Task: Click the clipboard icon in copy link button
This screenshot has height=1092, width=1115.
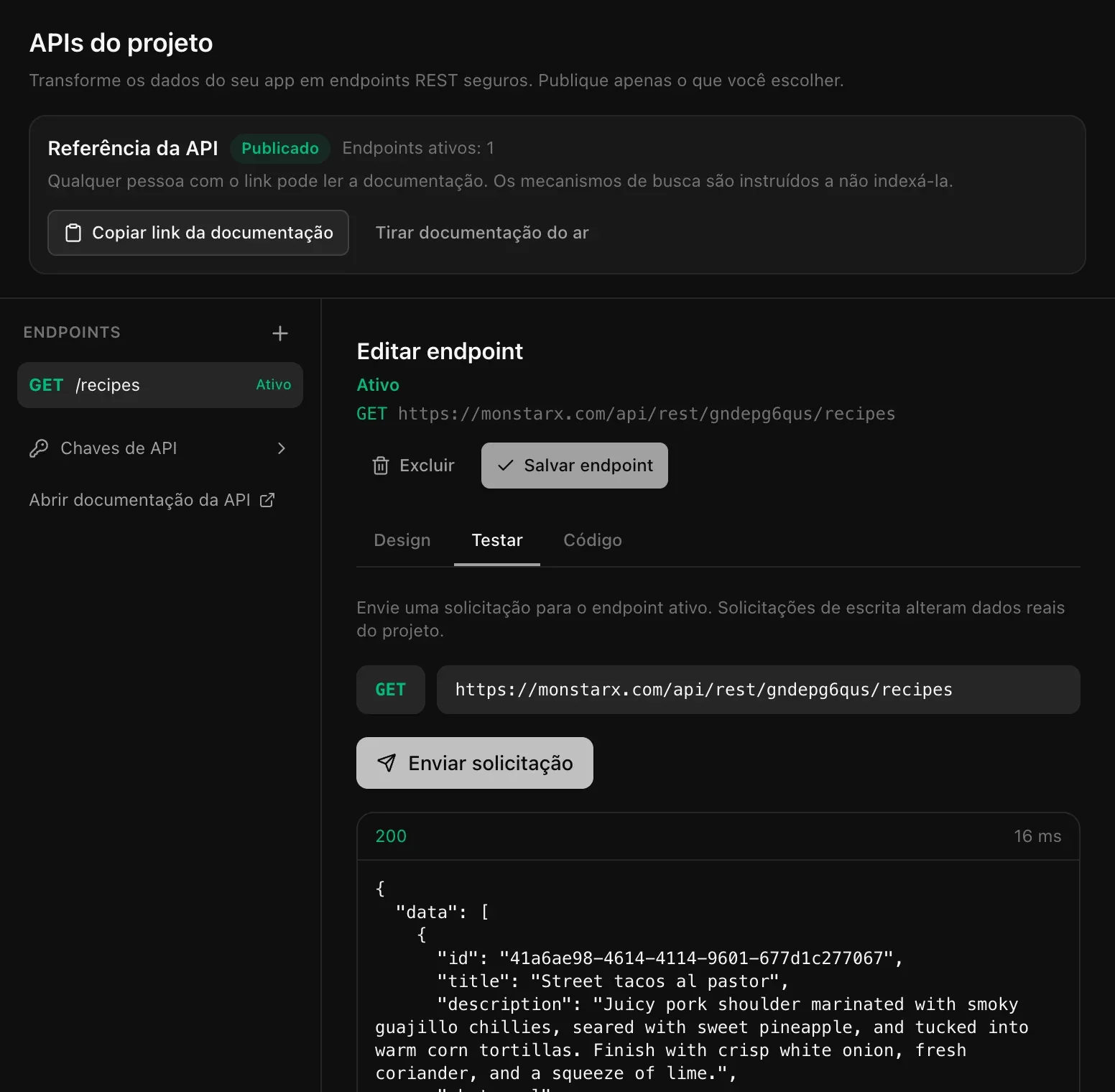Action: pos(73,233)
